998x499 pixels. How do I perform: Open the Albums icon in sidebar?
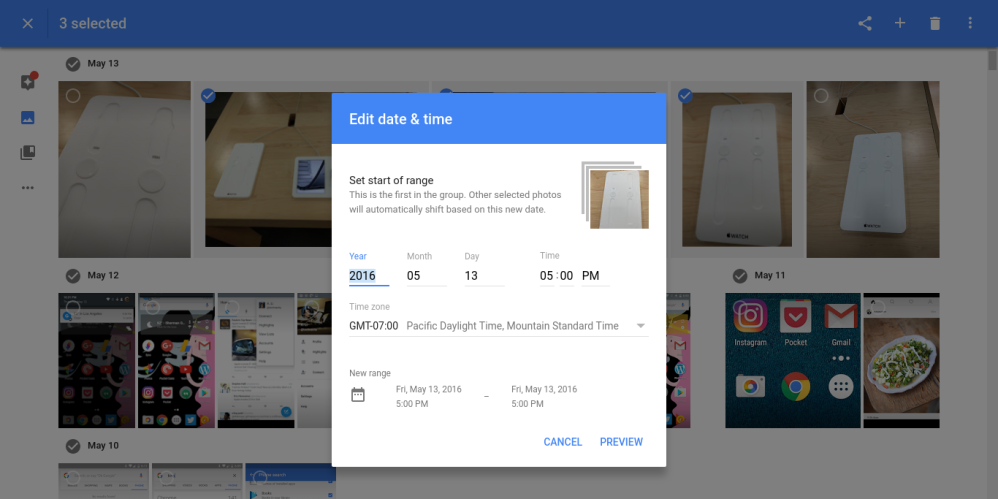[28, 153]
